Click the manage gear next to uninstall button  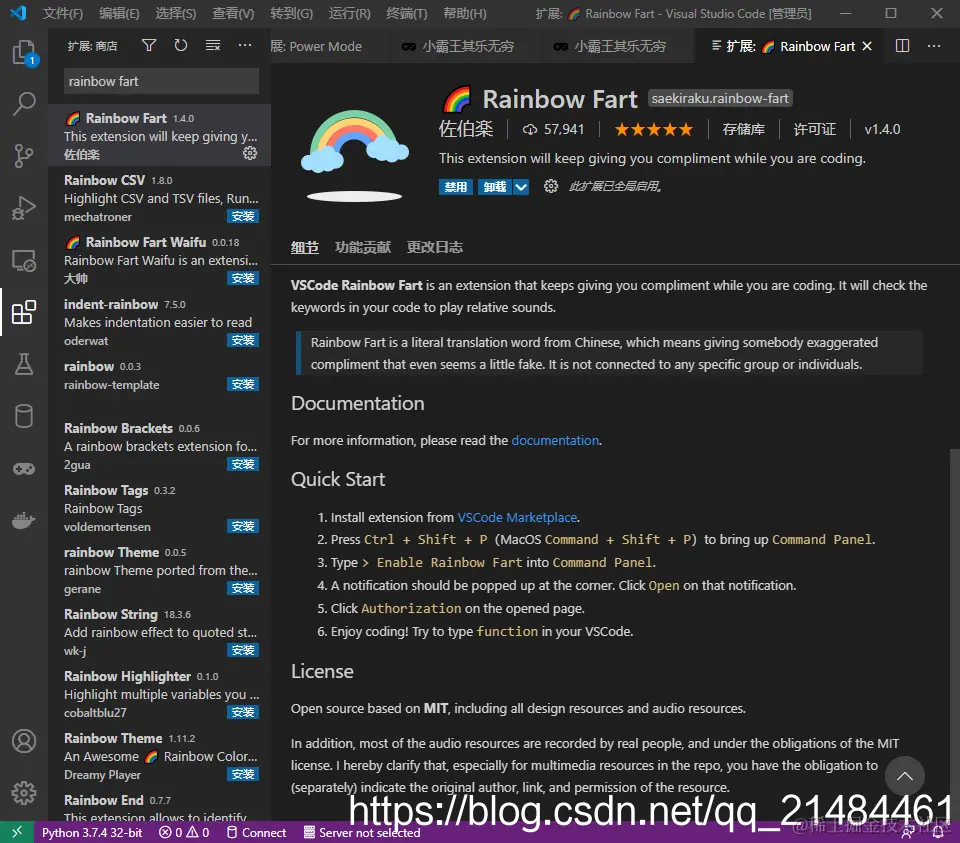pos(550,186)
